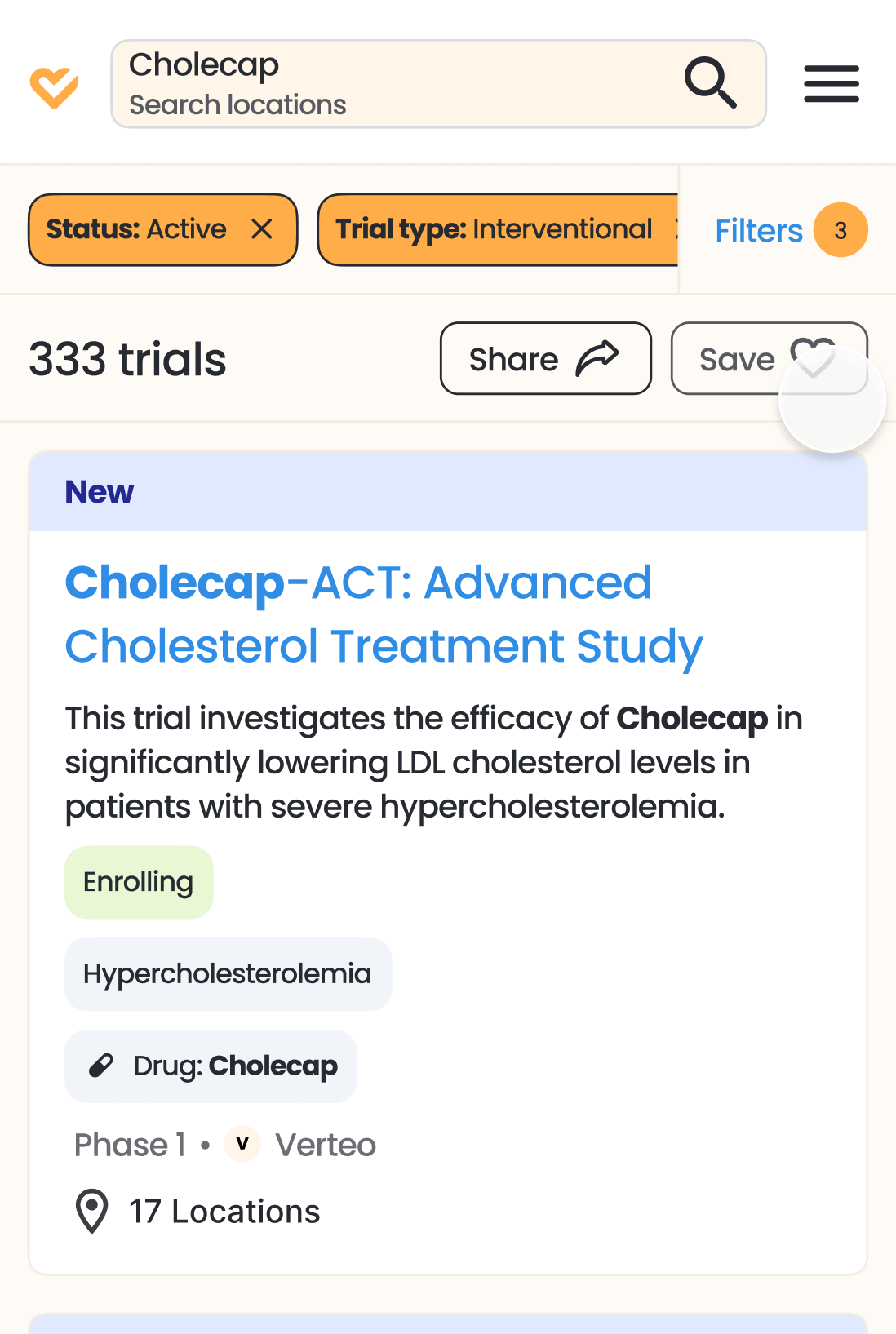Open the hamburger menu
This screenshot has height=1334, width=896.
831,83
